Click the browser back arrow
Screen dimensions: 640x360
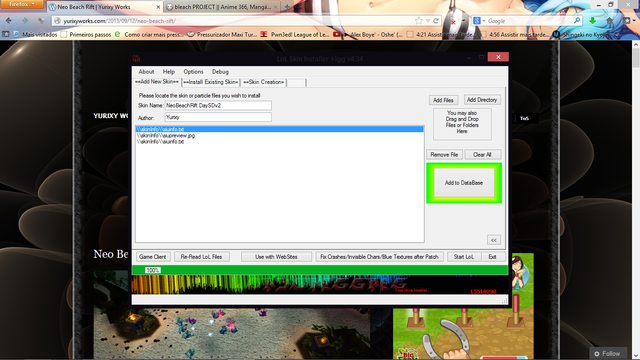(9, 20)
